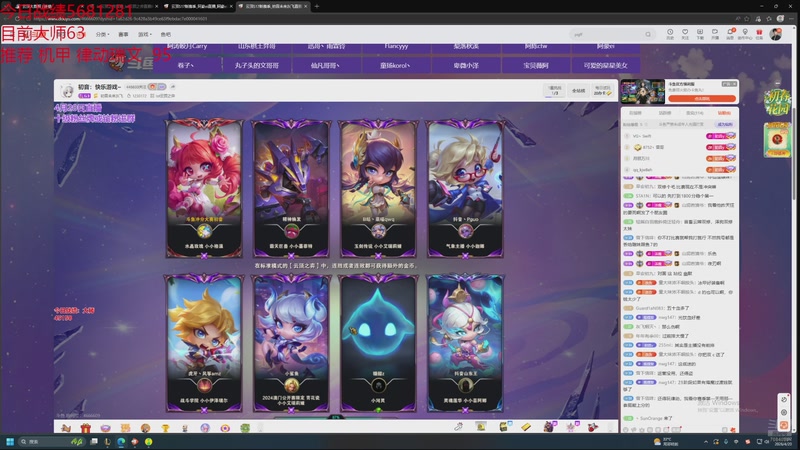Expand the 游戏 dropdown in the navigation
800x450 pixels.
(x=144, y=34)
